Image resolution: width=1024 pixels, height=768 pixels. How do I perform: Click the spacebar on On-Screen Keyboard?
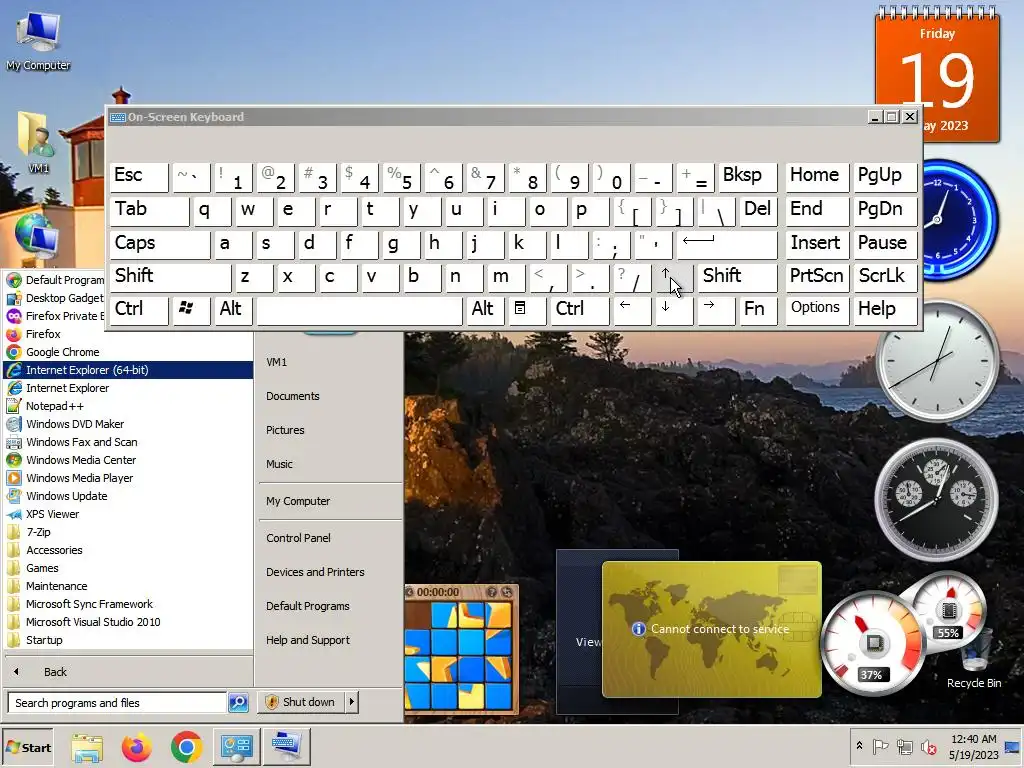(x=359, y=310)
